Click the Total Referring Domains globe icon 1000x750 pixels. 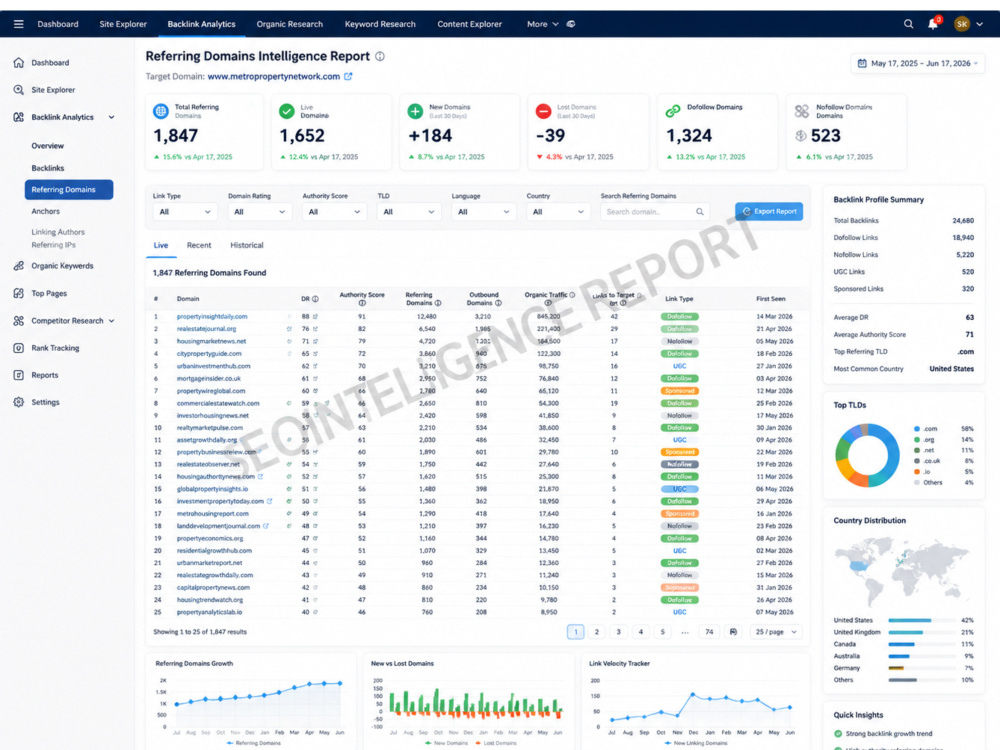pos(161,111)
